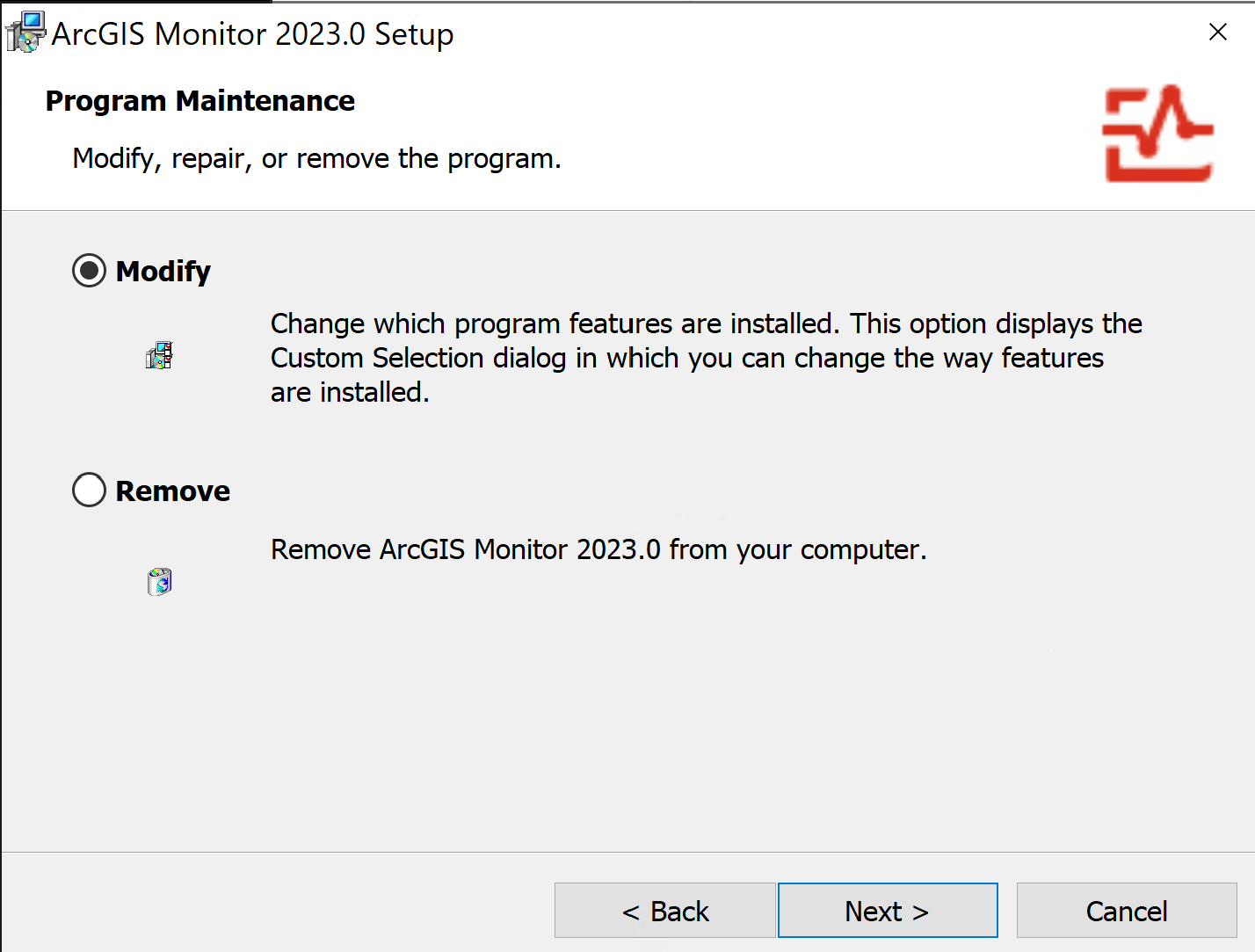Click the Remove uninstall recycler icon

point(158,581)
